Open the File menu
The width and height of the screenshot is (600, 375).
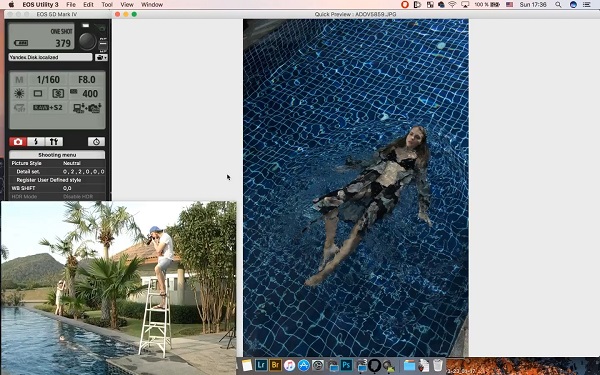coord(71,5)
